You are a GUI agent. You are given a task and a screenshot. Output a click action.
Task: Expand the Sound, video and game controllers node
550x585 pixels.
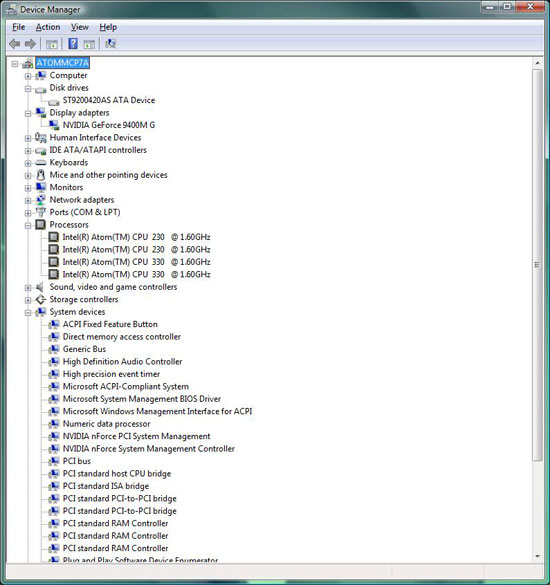coord(28,288)
